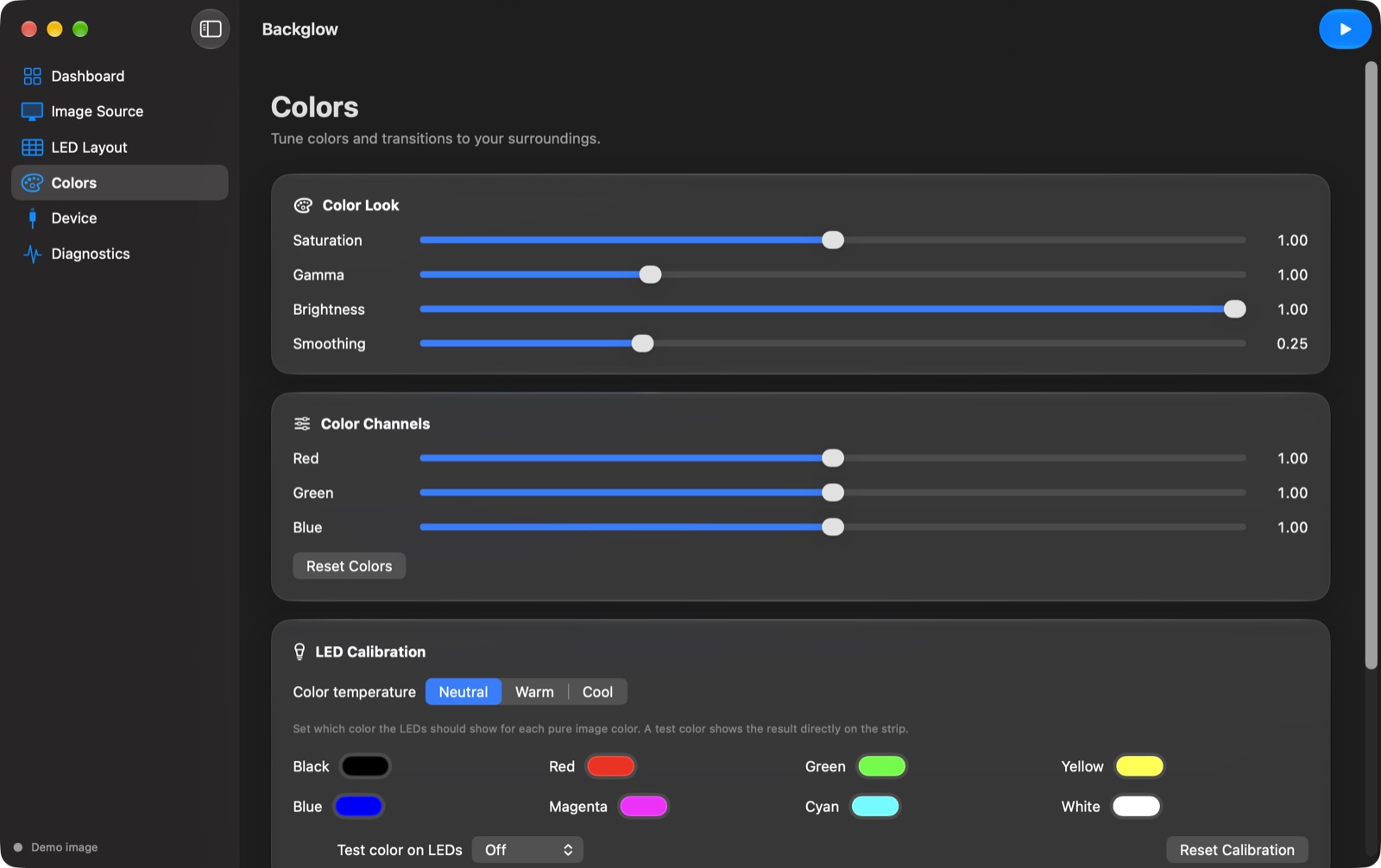This screenshot has height=868, width=1381.
Task: Click the Reset Calibration button
Action: coord(1237,850)
